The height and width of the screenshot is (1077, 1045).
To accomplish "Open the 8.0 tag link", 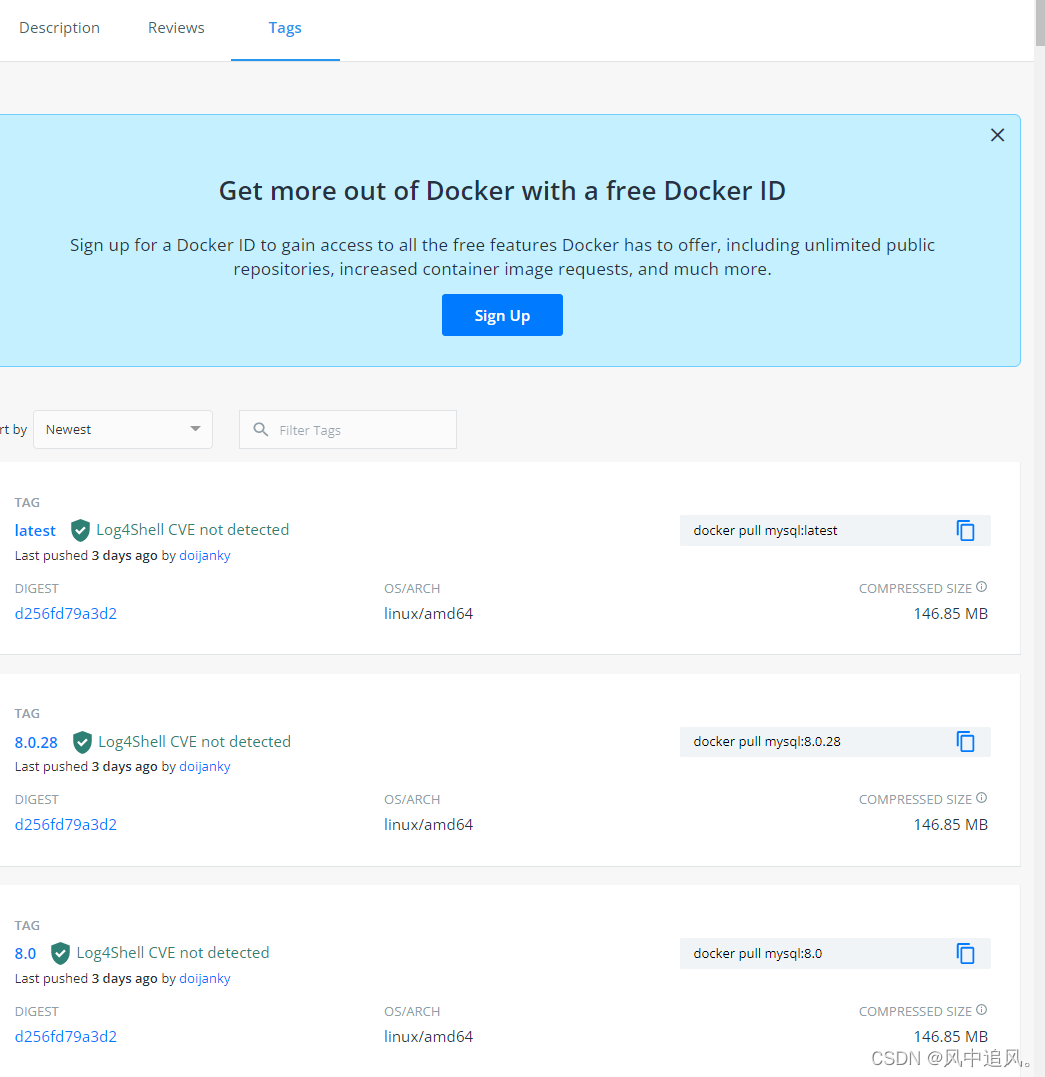I will coord(25,953).
